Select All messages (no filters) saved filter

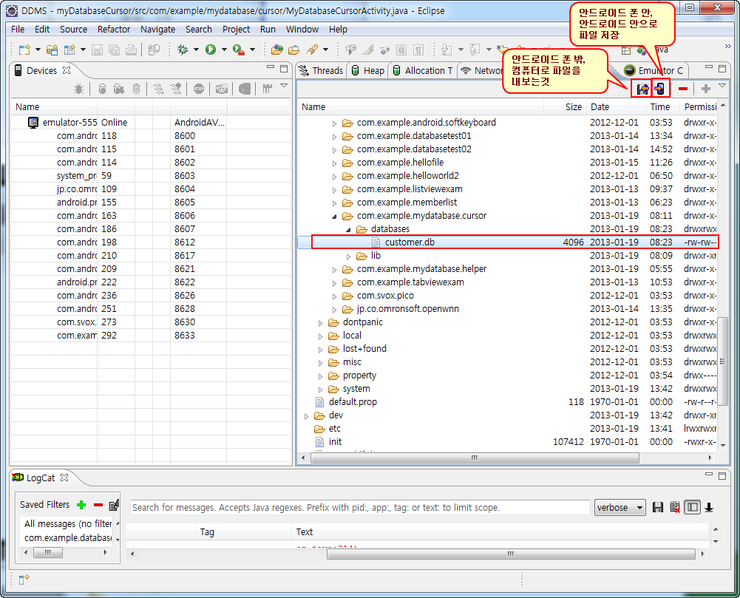pyautogui.click(x=68, y=523)
